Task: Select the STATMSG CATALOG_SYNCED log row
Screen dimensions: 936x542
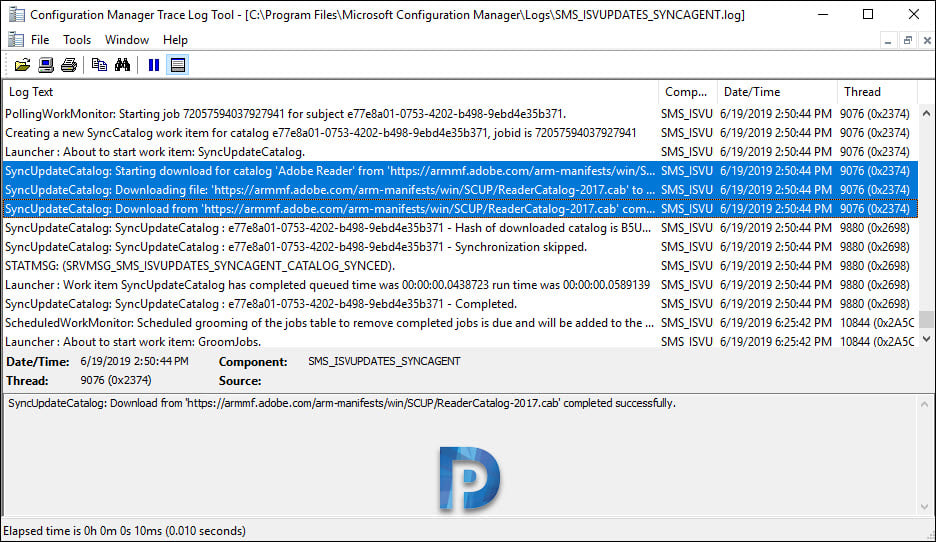Action: (x=460, y=266)
